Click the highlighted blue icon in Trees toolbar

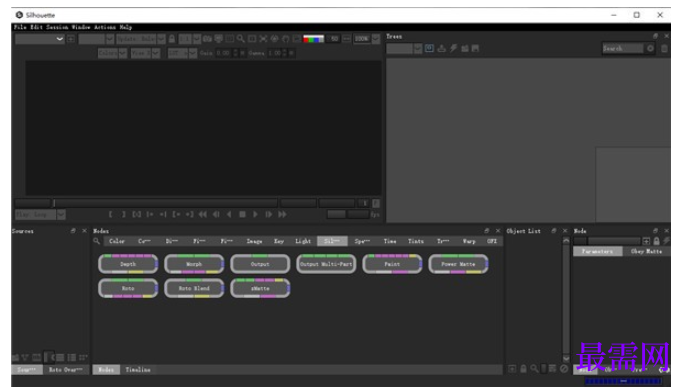(430, 48)
